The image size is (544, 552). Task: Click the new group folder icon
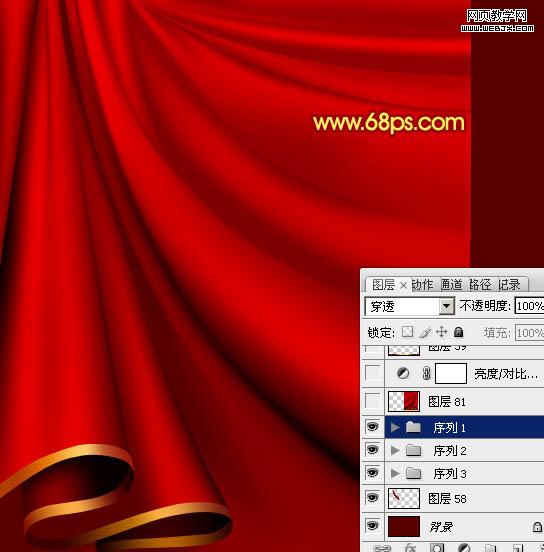tap(490, 548)
